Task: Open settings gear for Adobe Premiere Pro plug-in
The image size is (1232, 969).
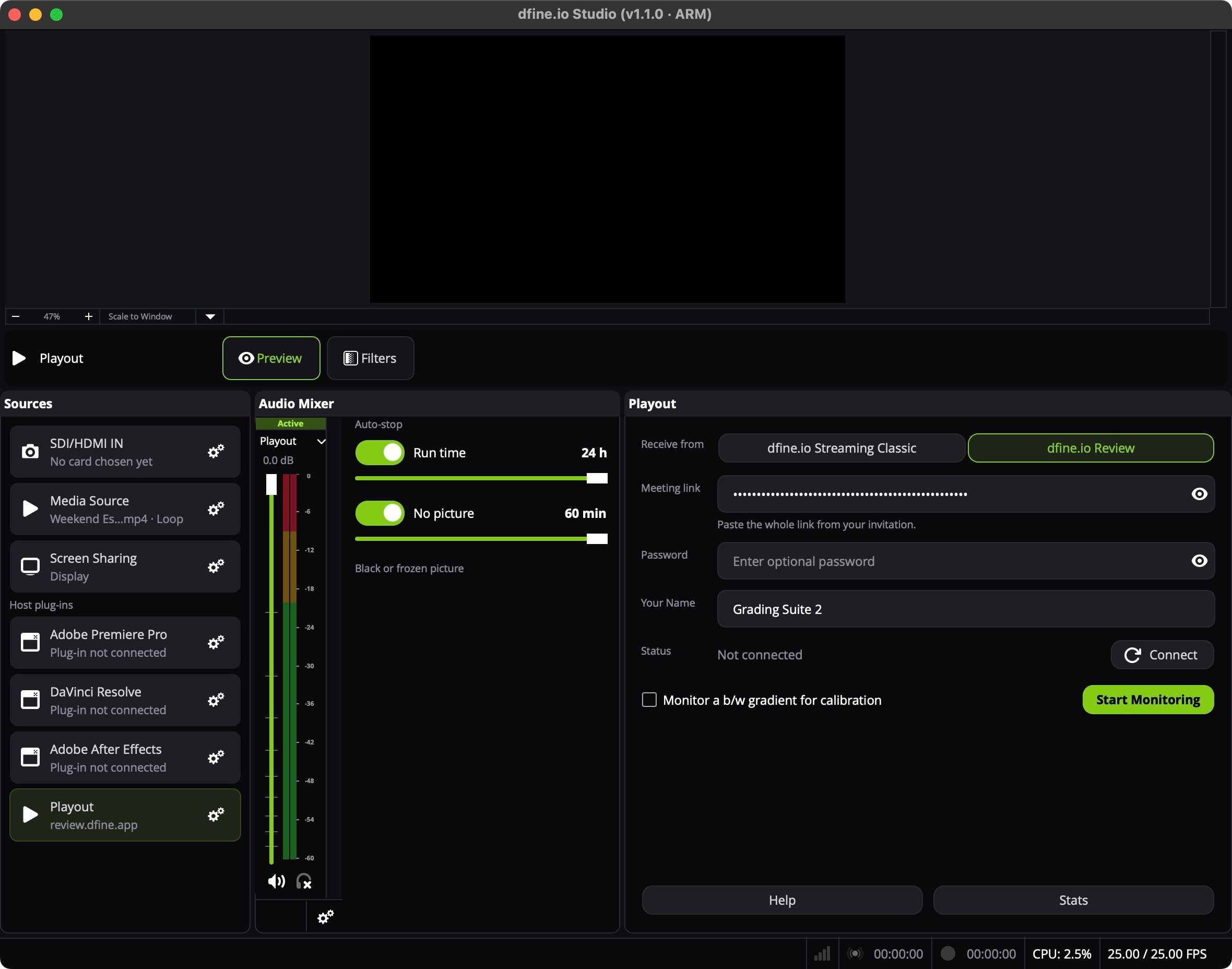Action: click(x=216, y=643)
